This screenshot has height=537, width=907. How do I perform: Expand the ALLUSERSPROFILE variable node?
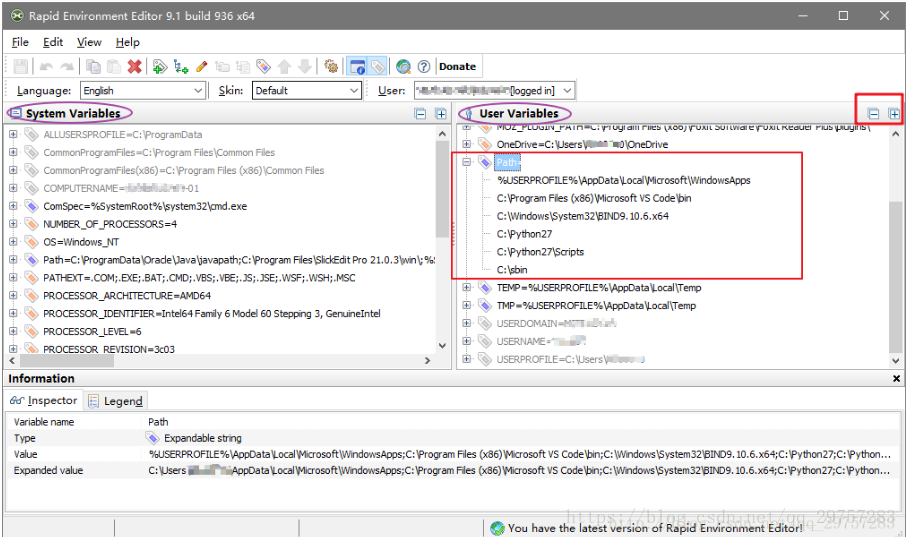13,134
